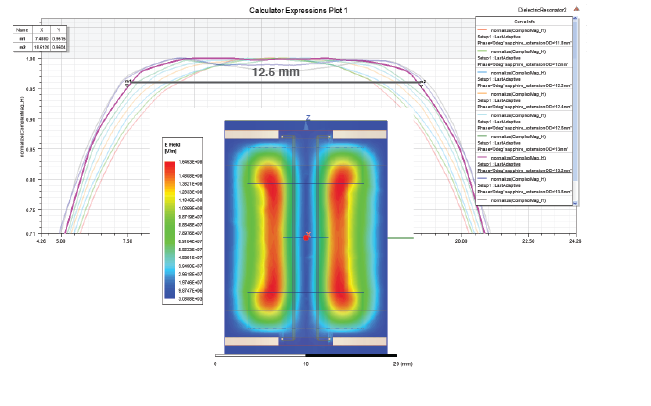Image resolution: width=651 pixels, height=406 pixels.
Task: Click the E Field rainbow color bar
Action: pos(169,230)
